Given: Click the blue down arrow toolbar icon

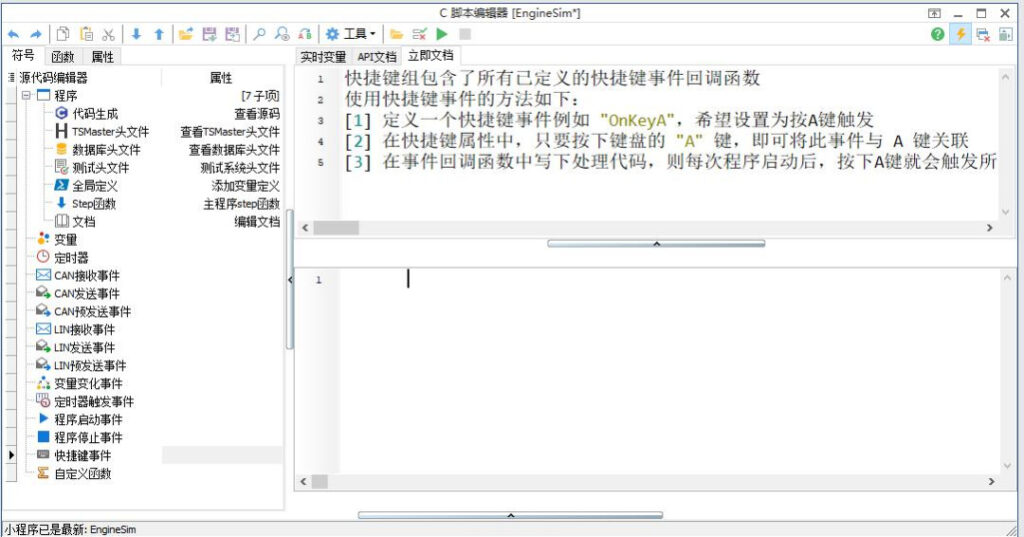Looking at the screenshot, I should click(x=136, y=34).
